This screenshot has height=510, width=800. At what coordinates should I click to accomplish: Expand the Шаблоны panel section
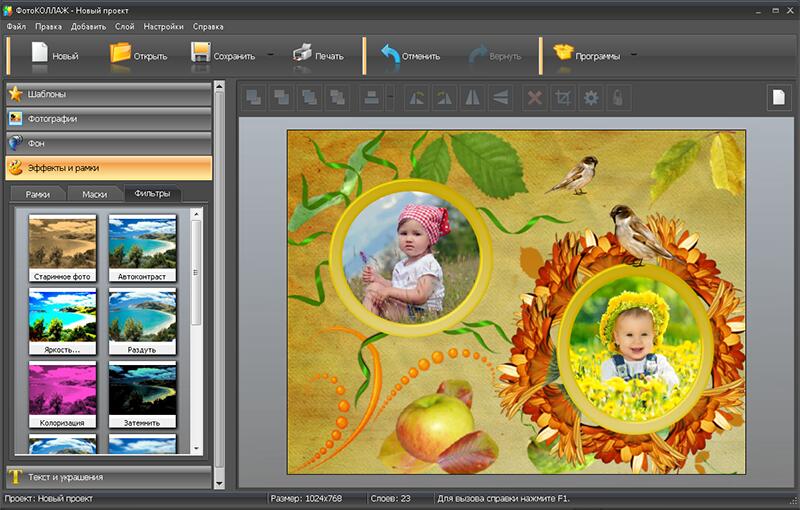point(108,94)
